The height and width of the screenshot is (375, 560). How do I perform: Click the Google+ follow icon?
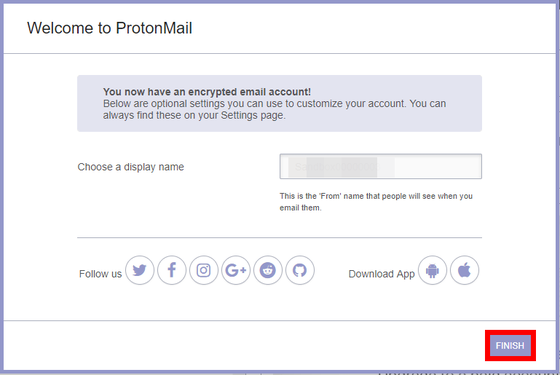236,270
